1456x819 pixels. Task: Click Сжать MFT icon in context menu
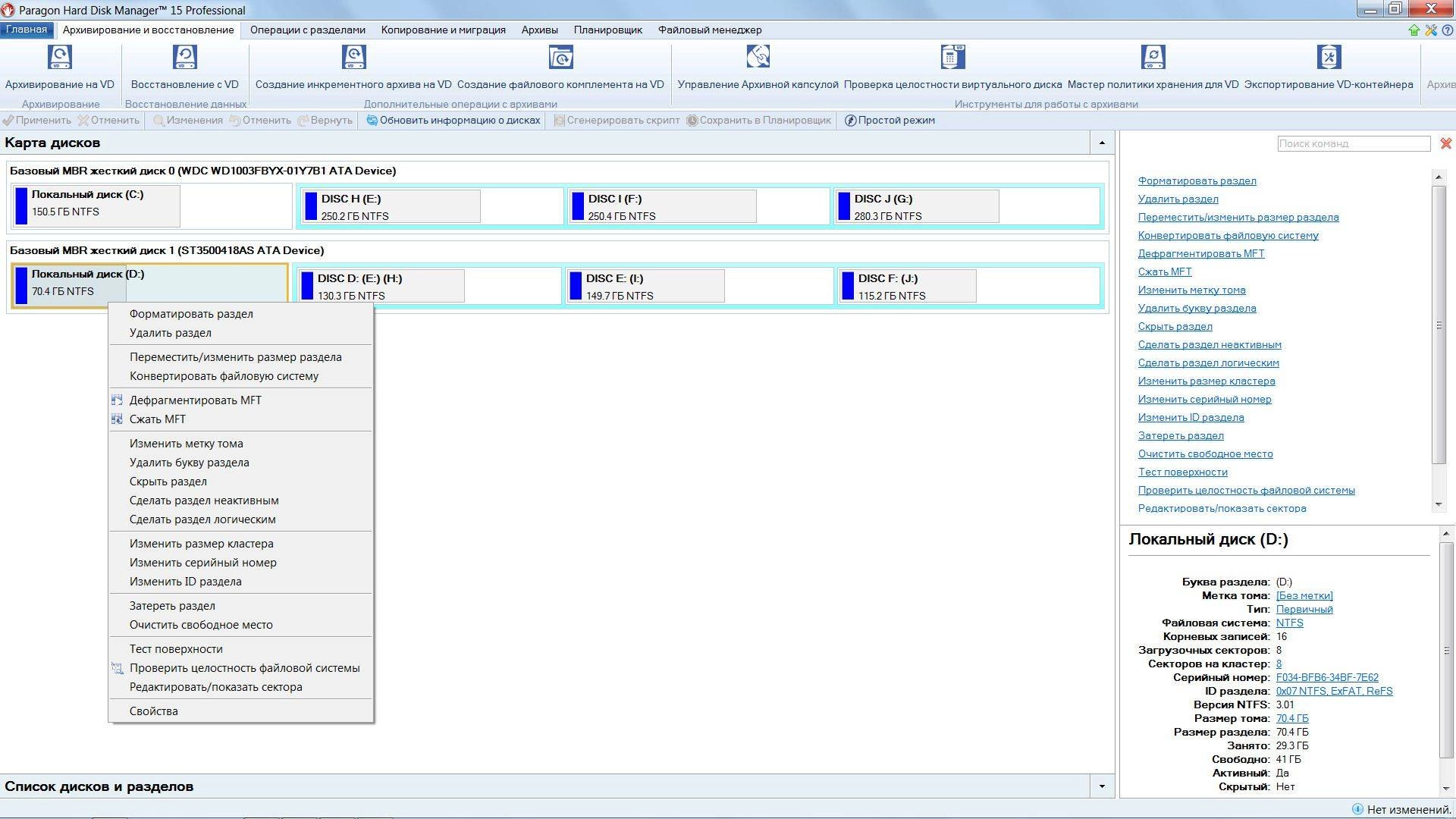pos(117,419)
